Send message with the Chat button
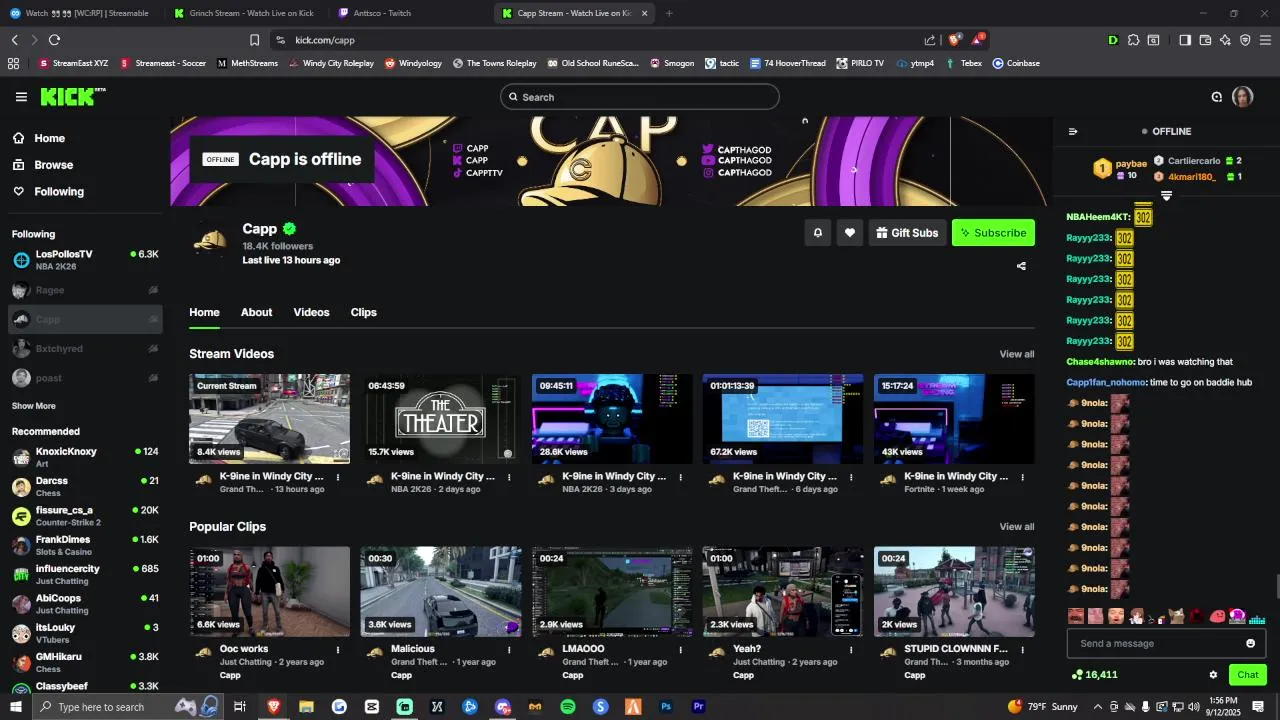The width and height of the screenshot is (1280, 720). tap(1247, 675)
